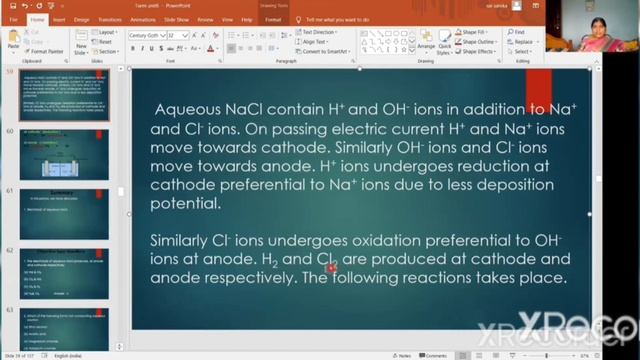Toggle Underline formatting
640x360 pixels.
(151, 49)
